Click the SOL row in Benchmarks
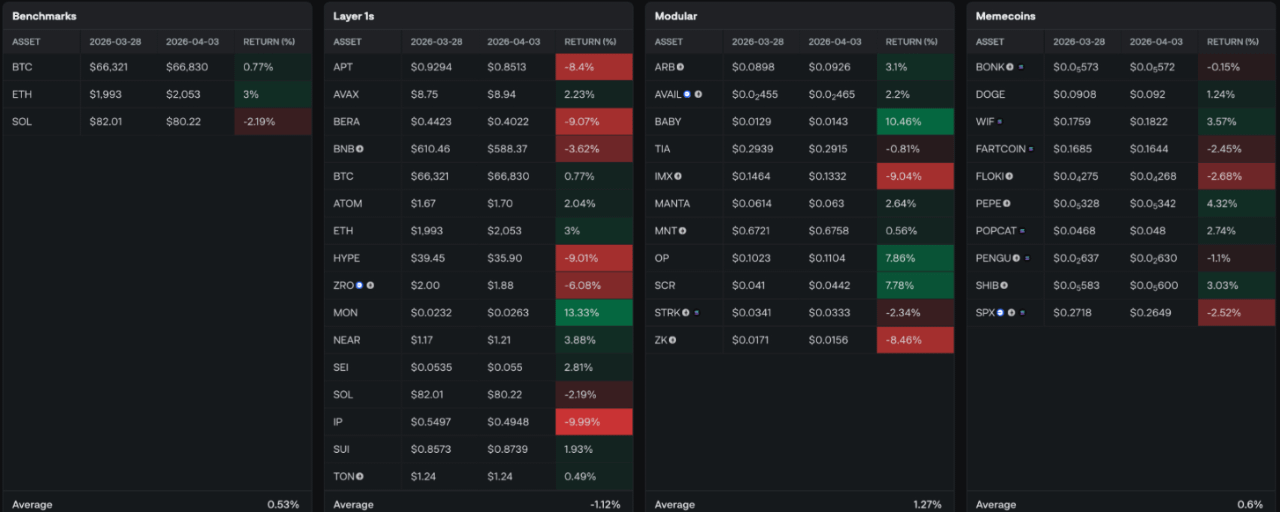The width and height of the screenshot is (1280, 512). (x=157, y=122)
